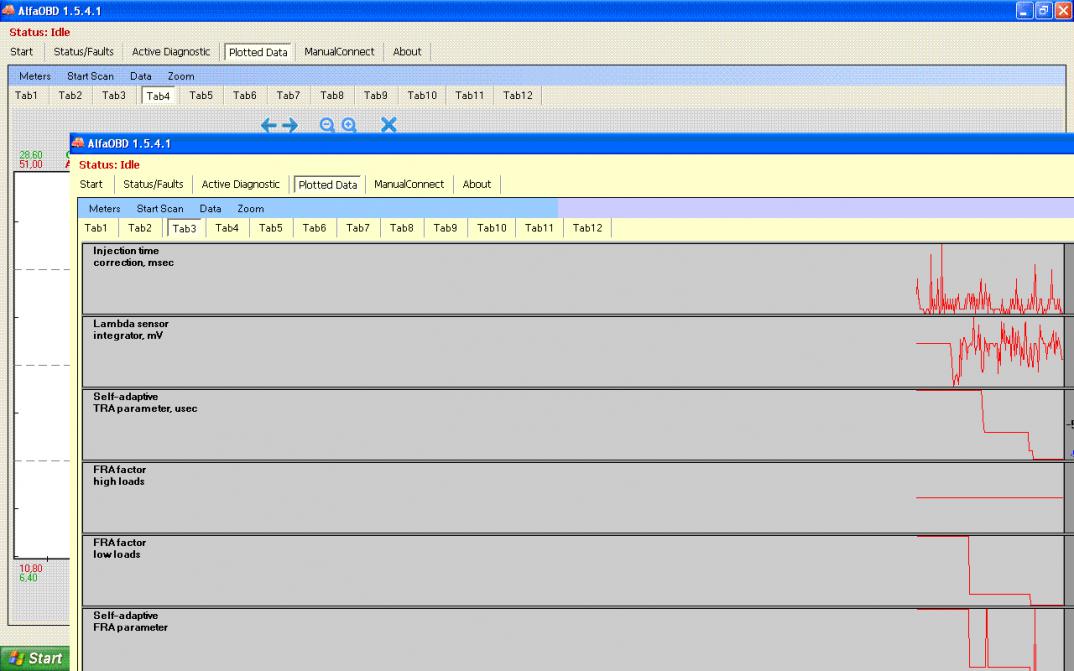This screenshot has width=1074, height=671.
Task: Zoom out using the minus magnifier icon
Action: (x=327, y=125)
